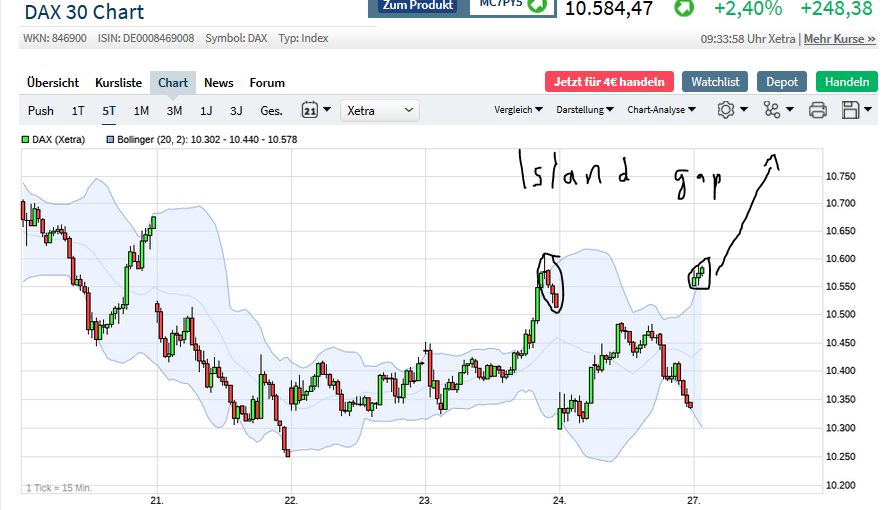Click the green arrow icon next to MC7PYS
894x510 pixels.
point(537,6)
